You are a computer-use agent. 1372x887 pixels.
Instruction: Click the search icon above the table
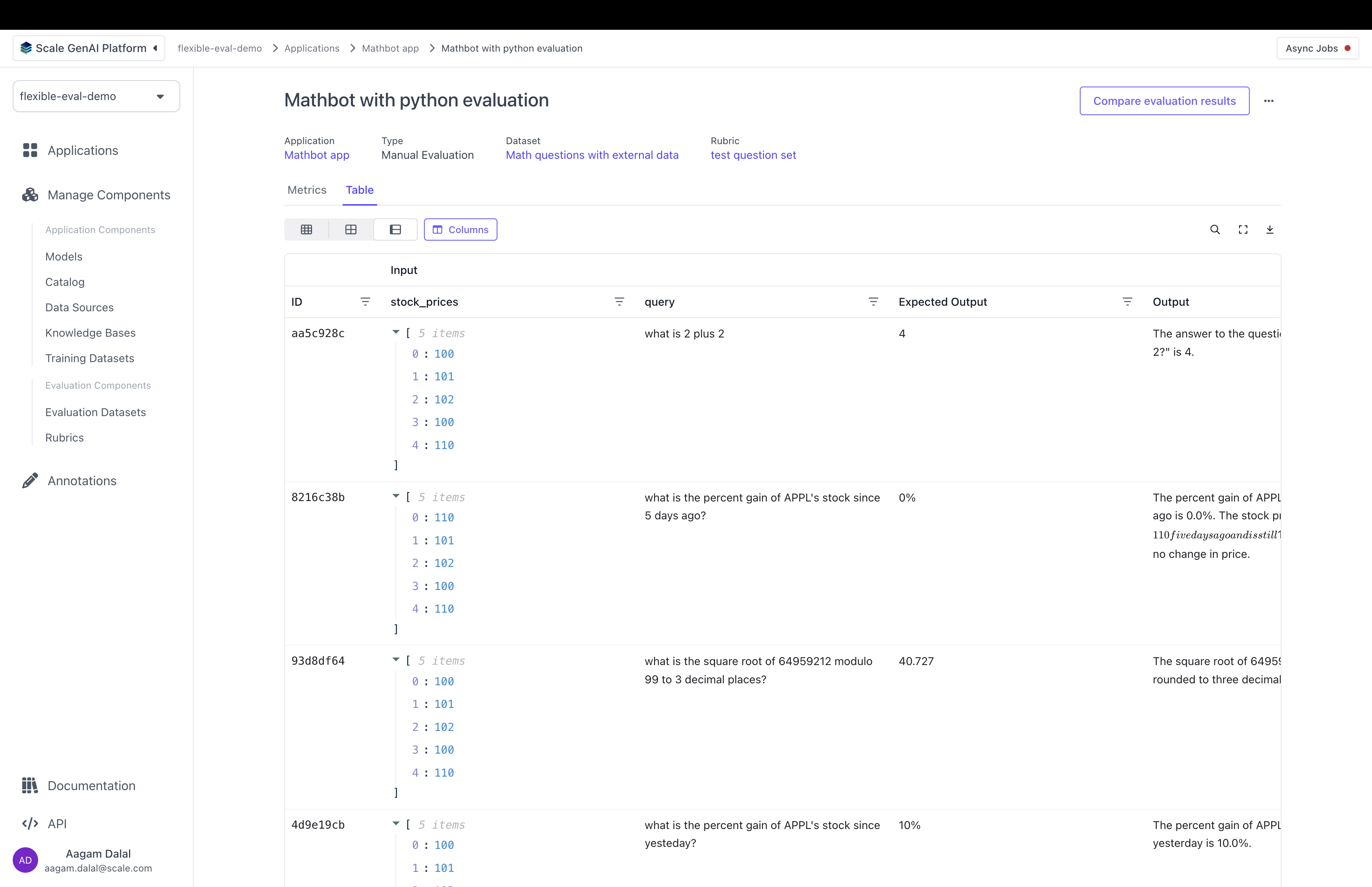1215,229
